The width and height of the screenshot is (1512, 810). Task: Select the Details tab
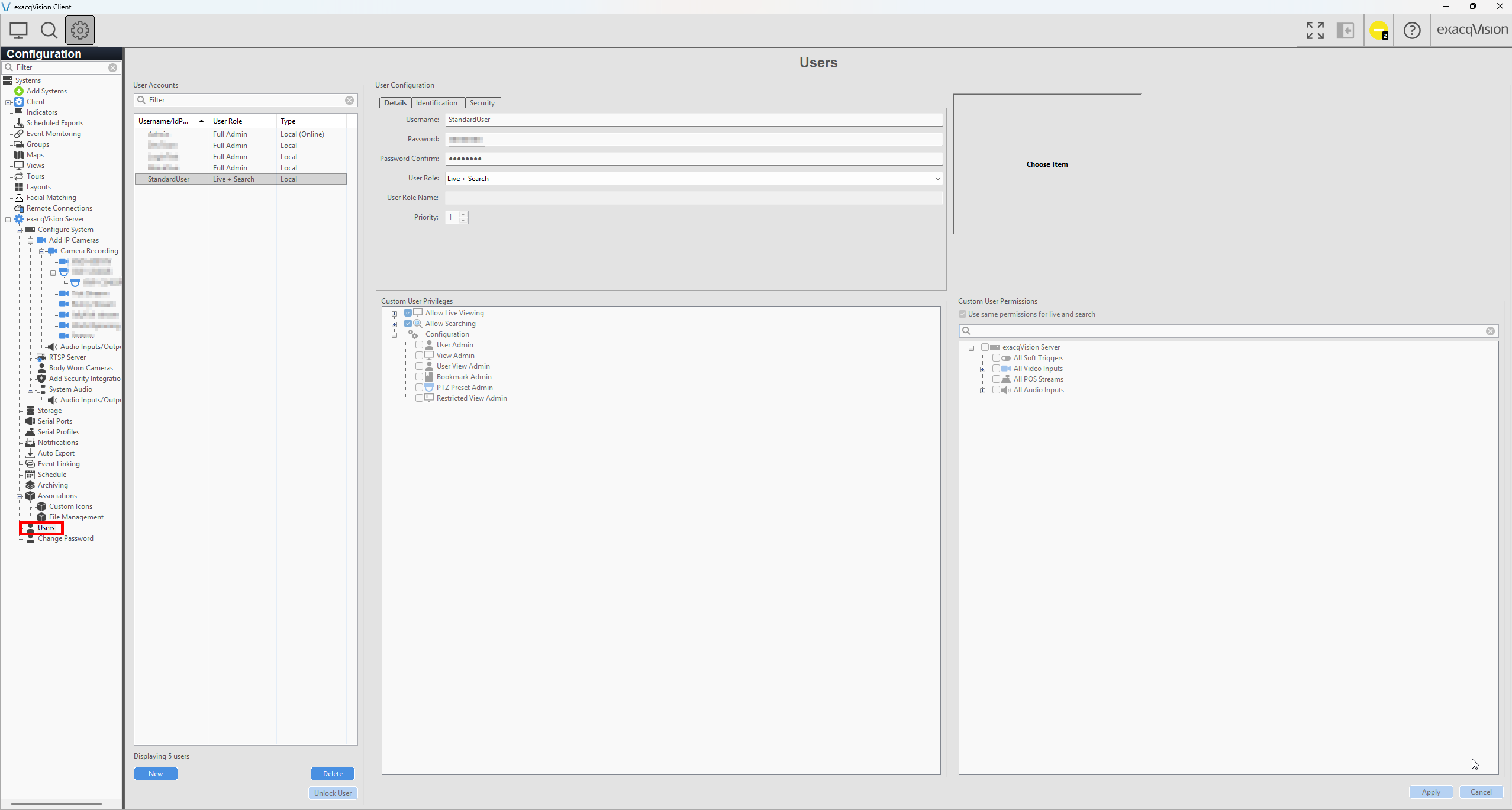click(395, 103)
